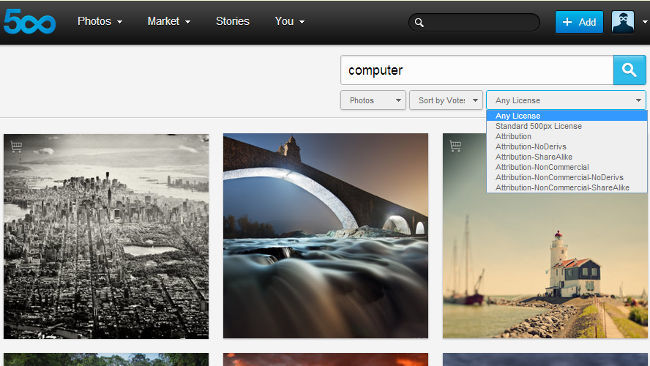
Task: Choose the 'Attribution' license option
Action: point(567,136)
